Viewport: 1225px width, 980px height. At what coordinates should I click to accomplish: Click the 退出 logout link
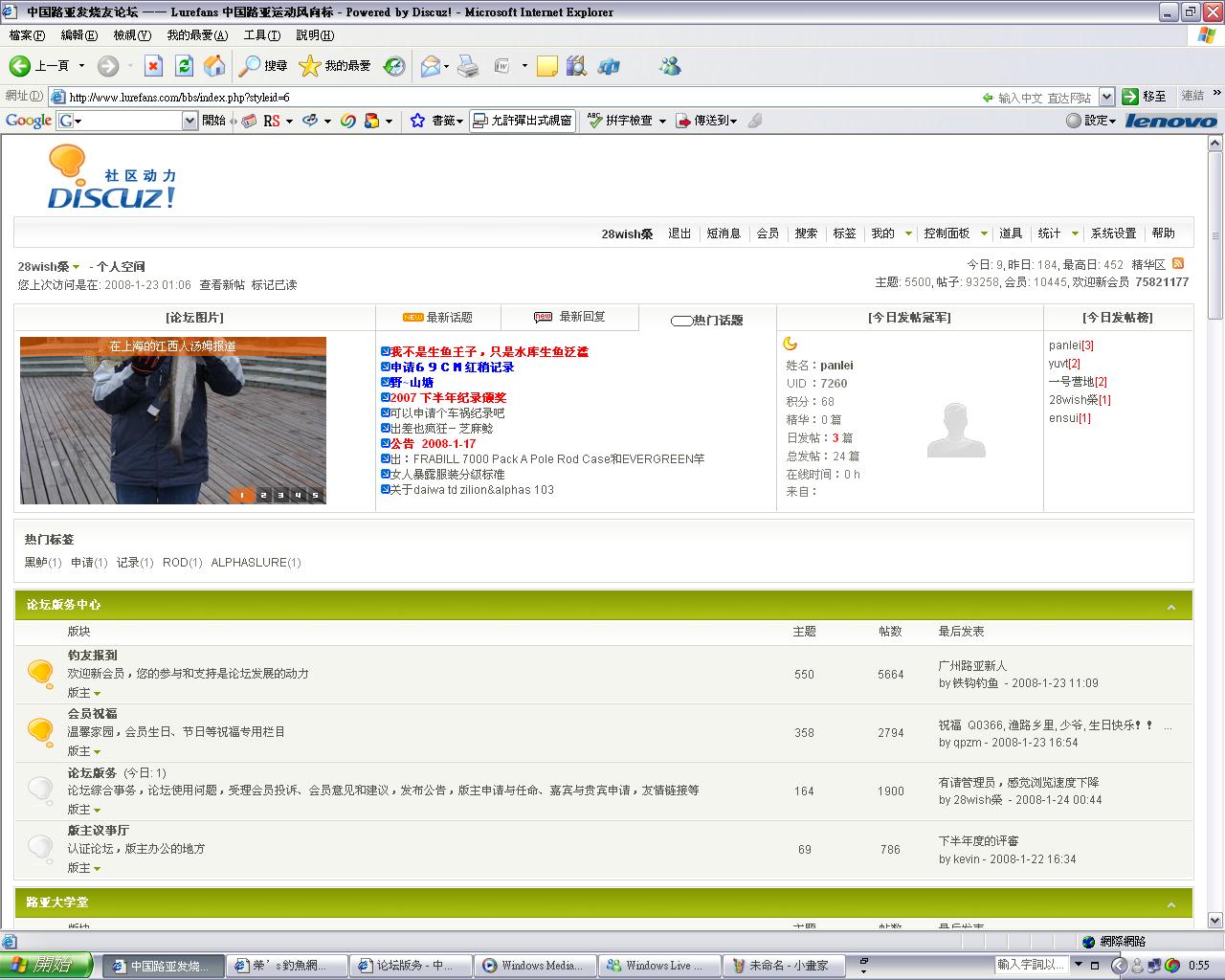tap(679, 234)
